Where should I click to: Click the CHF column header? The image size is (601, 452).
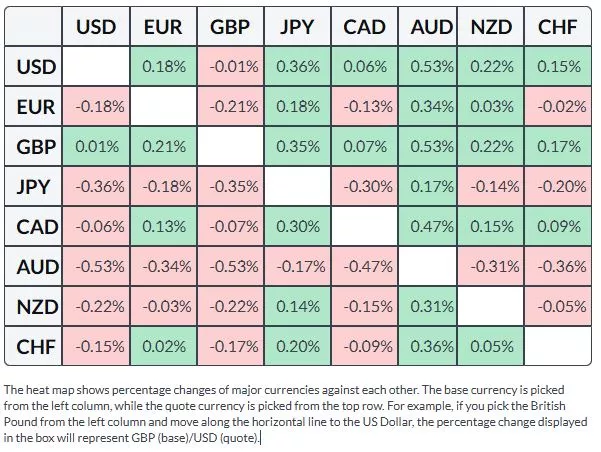tap(557, 27)
